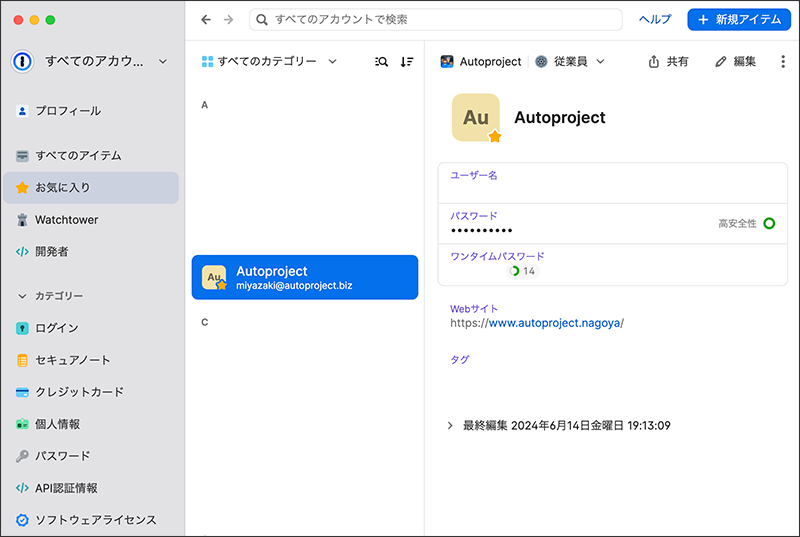Open the account switcher dropdown
The image size is (800, 537).
(92, 62)
